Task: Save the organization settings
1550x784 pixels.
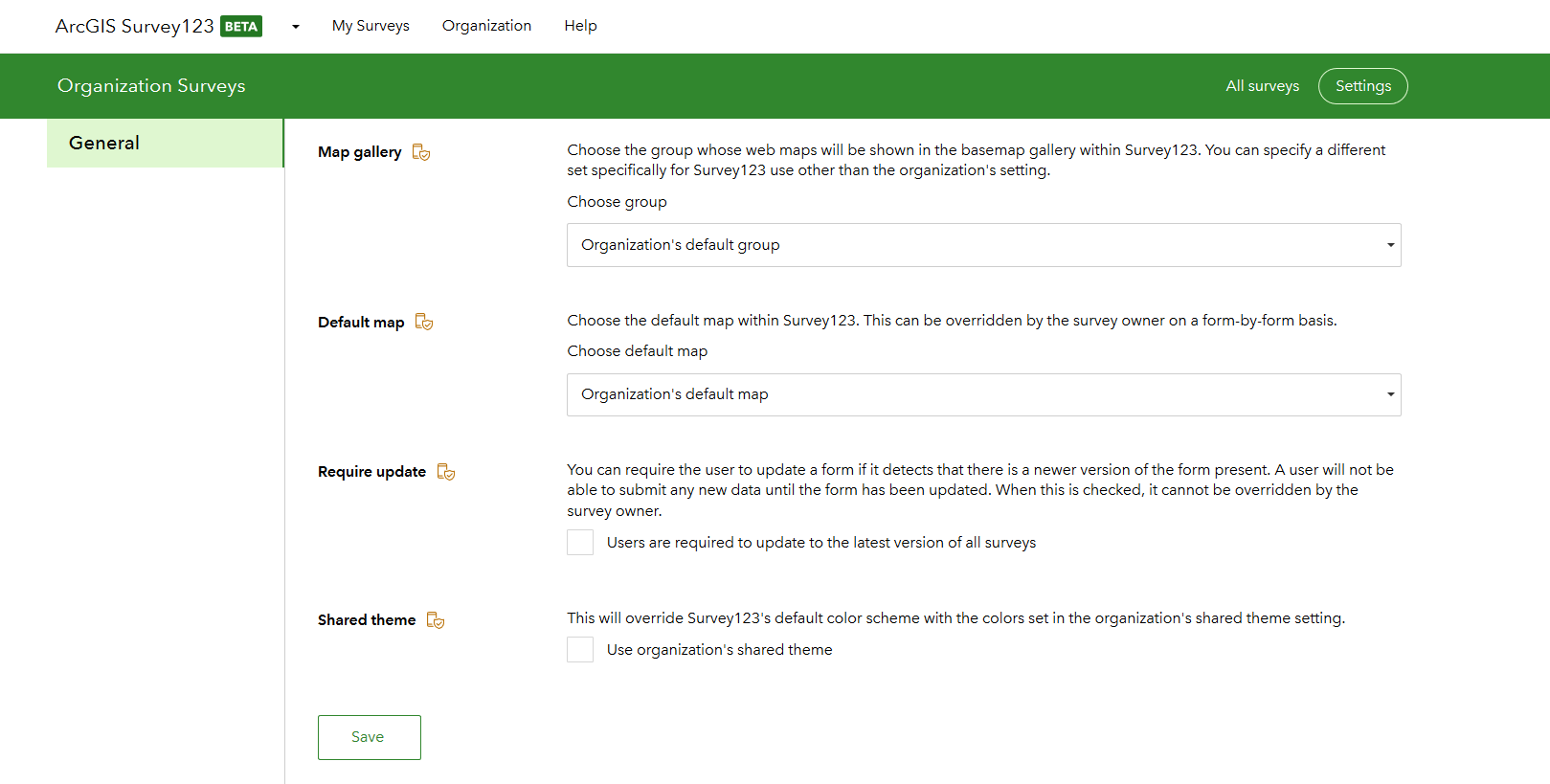Action: 370,737
